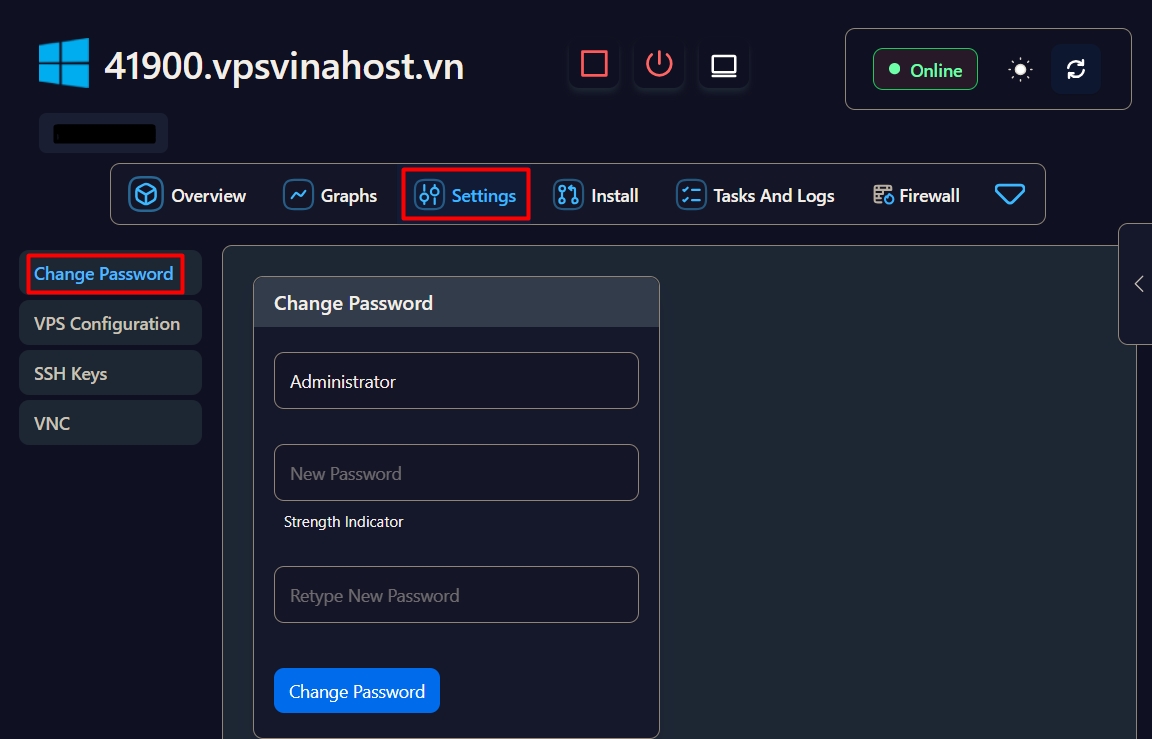Click the refresh arrows icon
Screen dimensions: 1152x739
[x=1076, y=69]
